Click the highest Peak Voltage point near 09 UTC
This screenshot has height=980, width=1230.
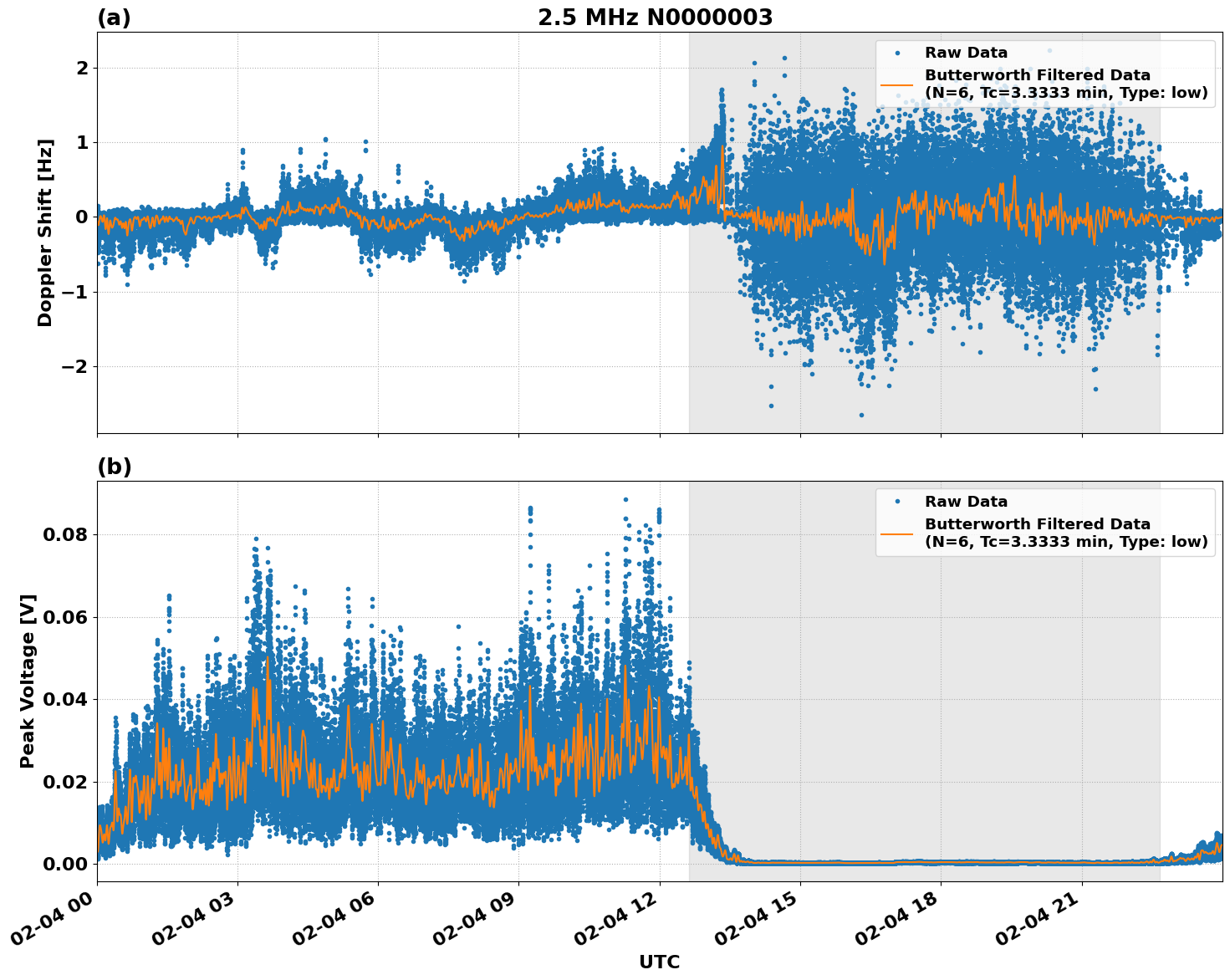click(x=529, y=507)
